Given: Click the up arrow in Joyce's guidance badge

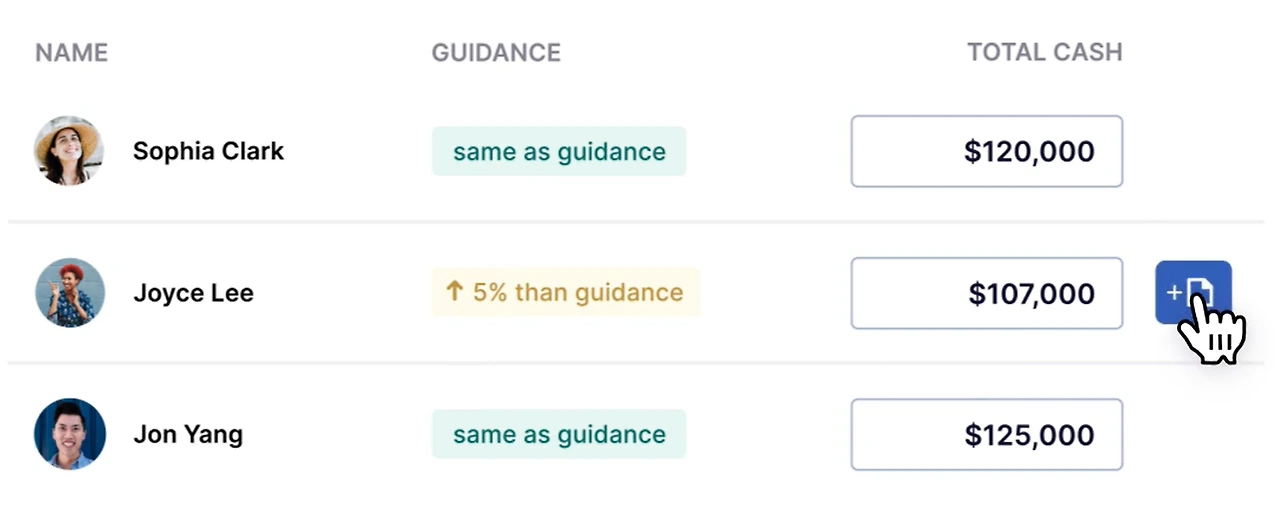Looking at the screenshot, I should click(454, 292).
